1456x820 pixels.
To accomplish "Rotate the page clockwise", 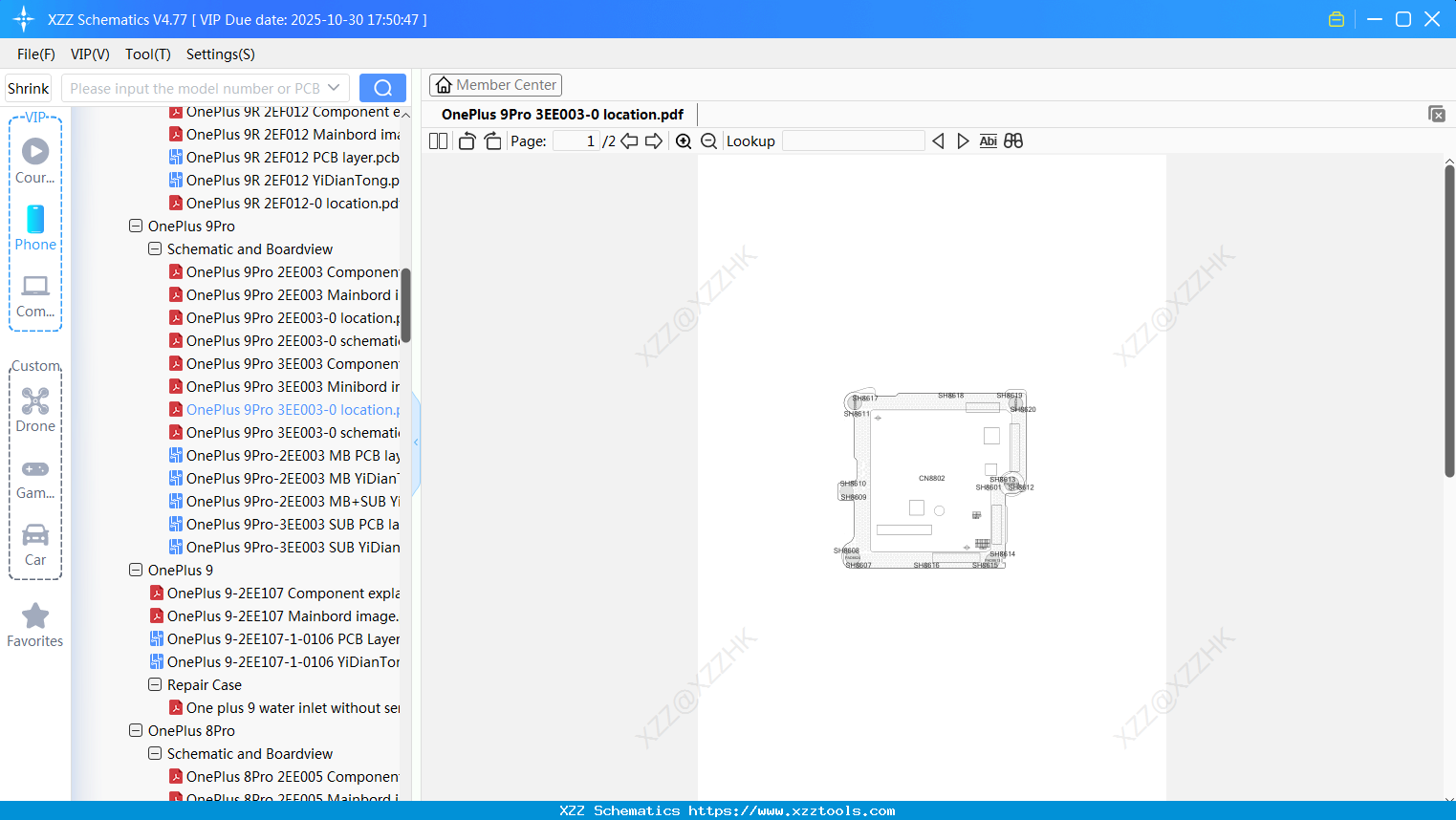I will [x=492, y=141].
